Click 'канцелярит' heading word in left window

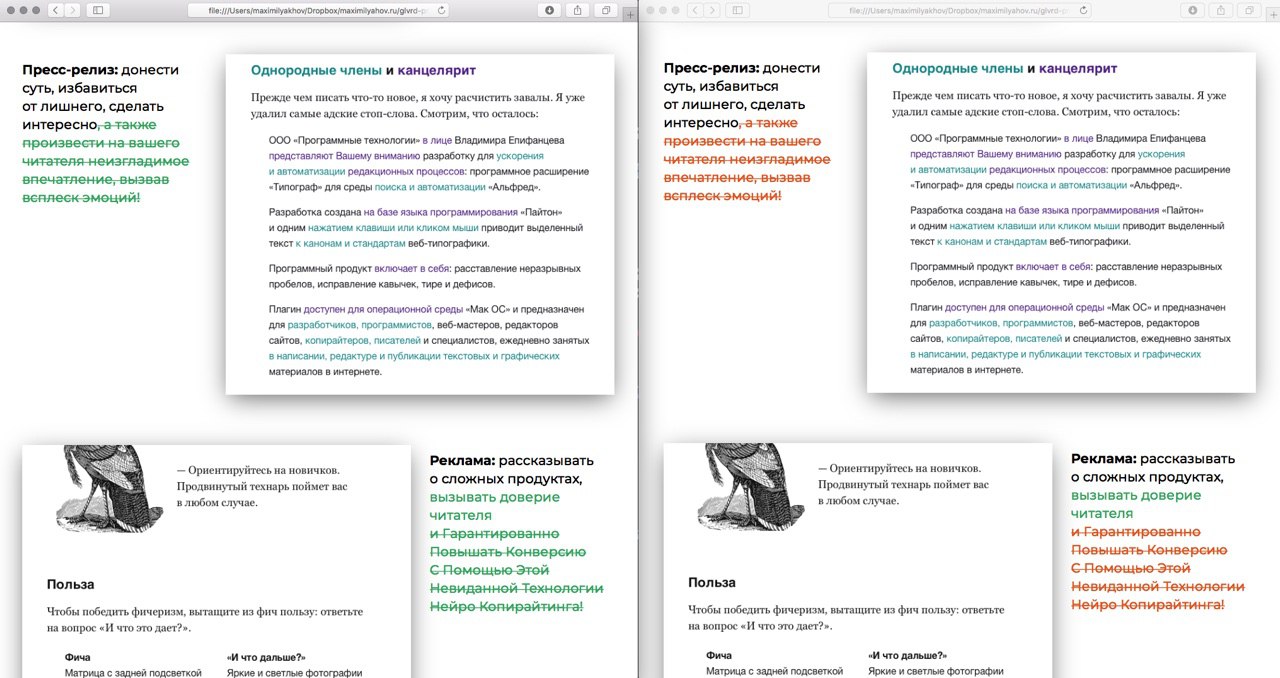(437, 70)
